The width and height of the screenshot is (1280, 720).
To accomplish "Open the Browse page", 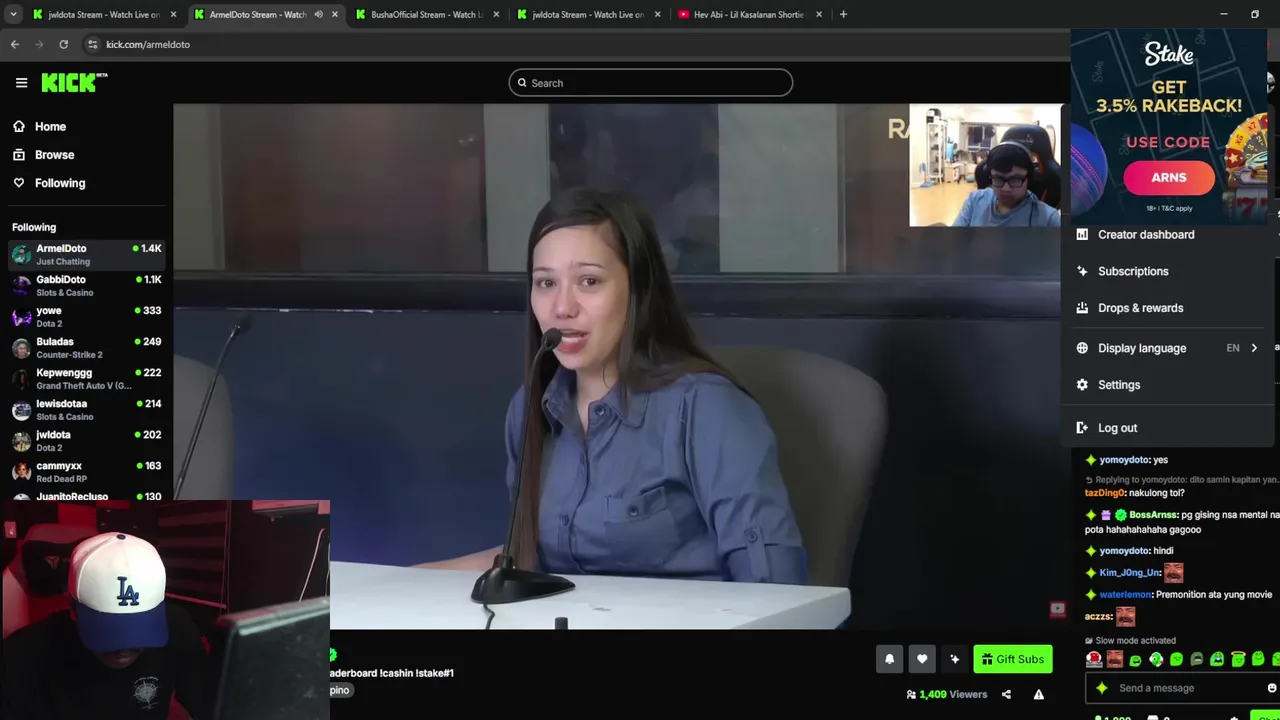I will pos(54,155).
